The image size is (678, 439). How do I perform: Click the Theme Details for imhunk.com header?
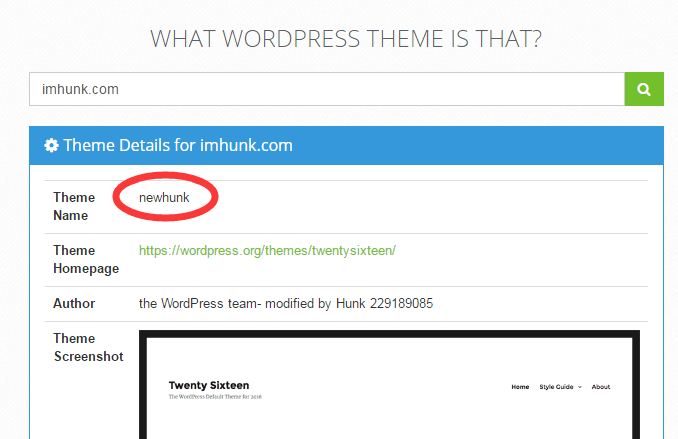[177, 145]
